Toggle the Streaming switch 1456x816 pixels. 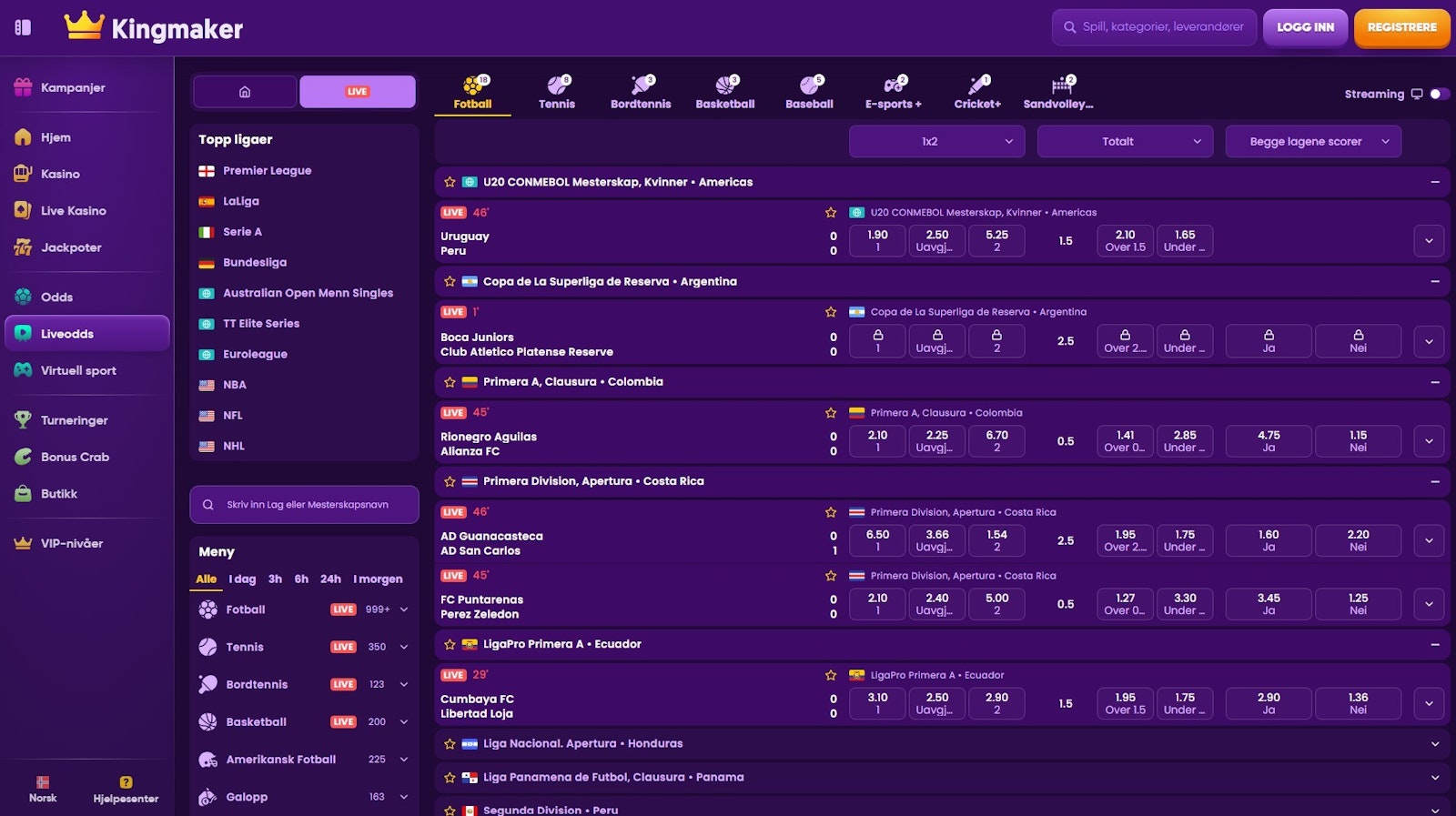point(1439,94)
